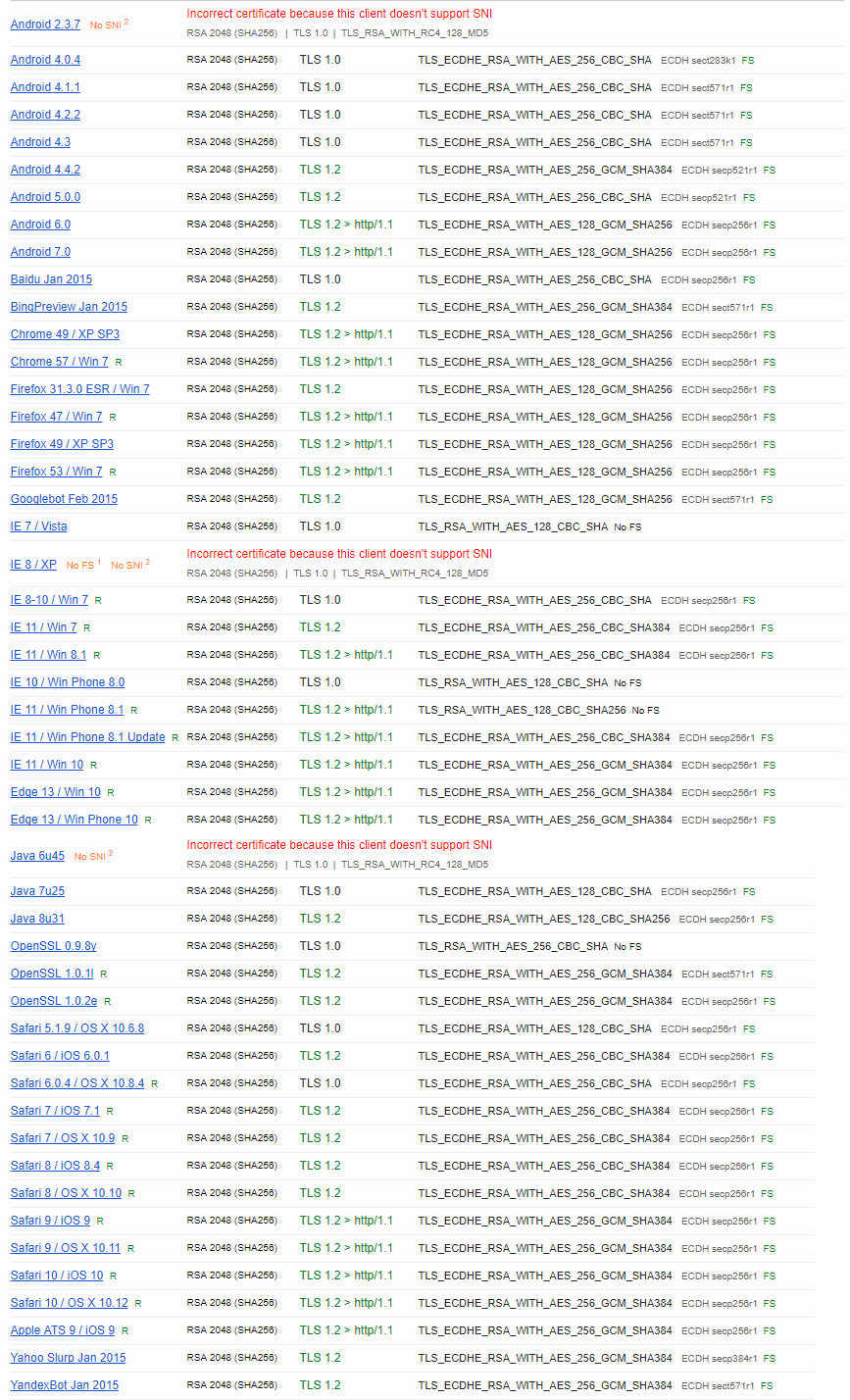Click the OpenSSL 0.9.8y link
Viewport: 850px width, 1400px height.
click(x=54, y=946)
